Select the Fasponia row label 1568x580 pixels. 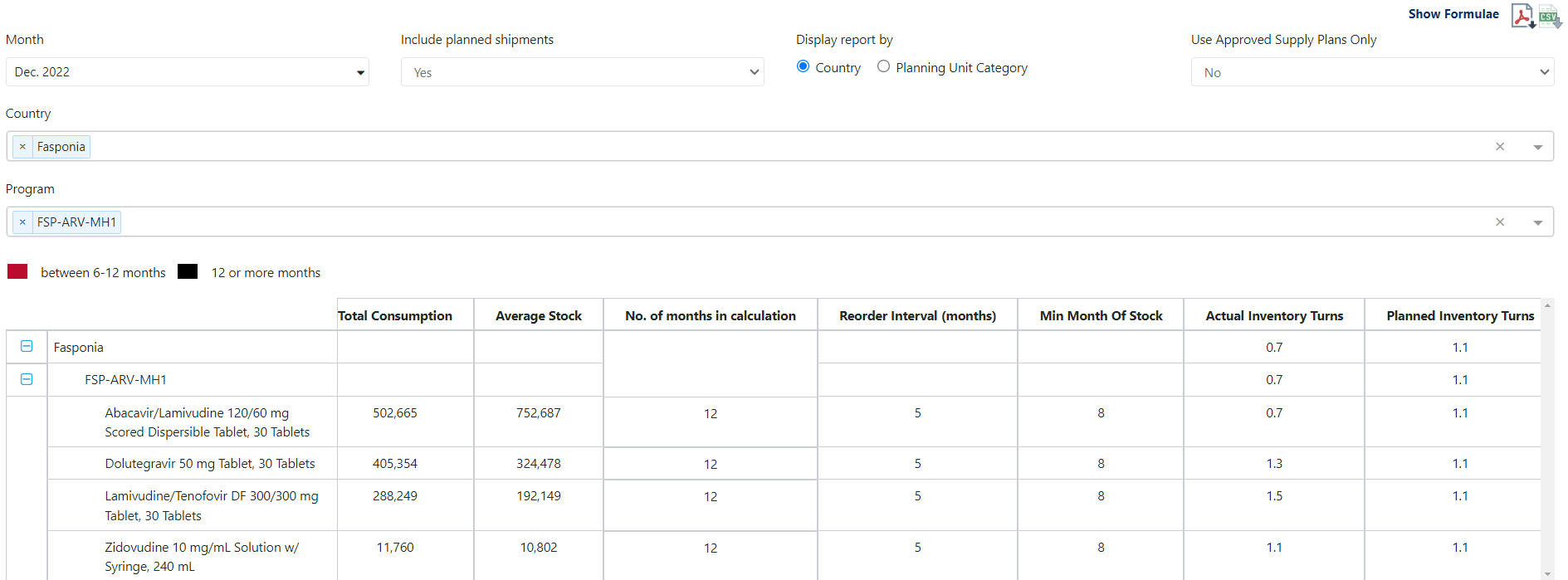pyautogui.click(x=79, y=348)
